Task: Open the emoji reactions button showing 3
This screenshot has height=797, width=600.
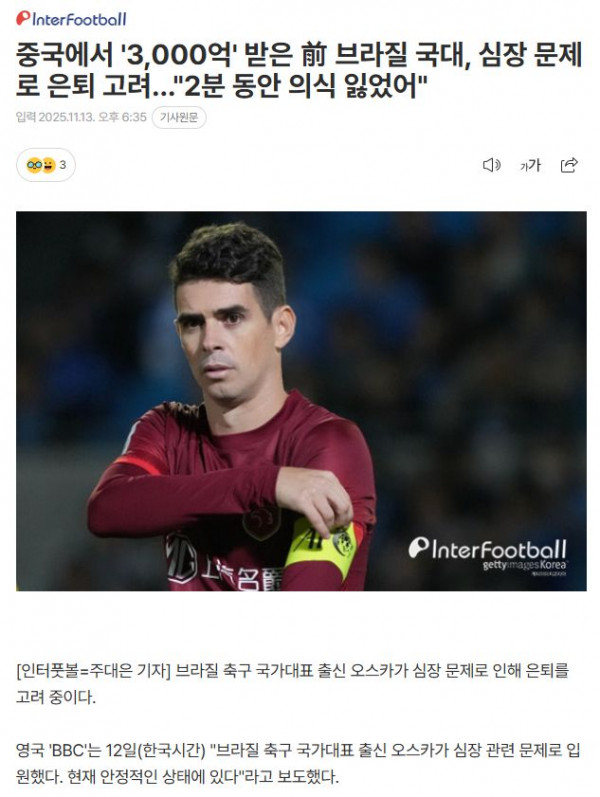Action: point(46,165)
